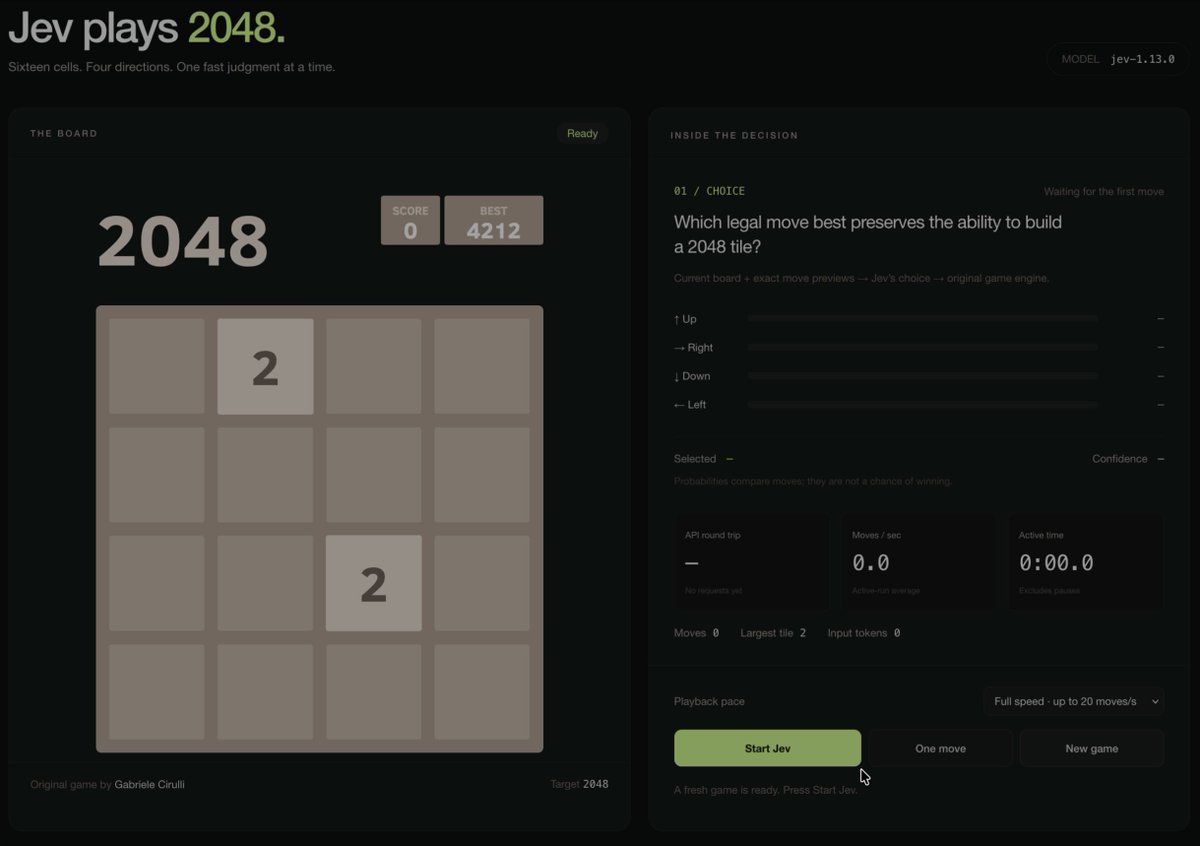The height and width of the screenshot is (846, 1200).
Task: Click the SCORE box
Action: 410,220
